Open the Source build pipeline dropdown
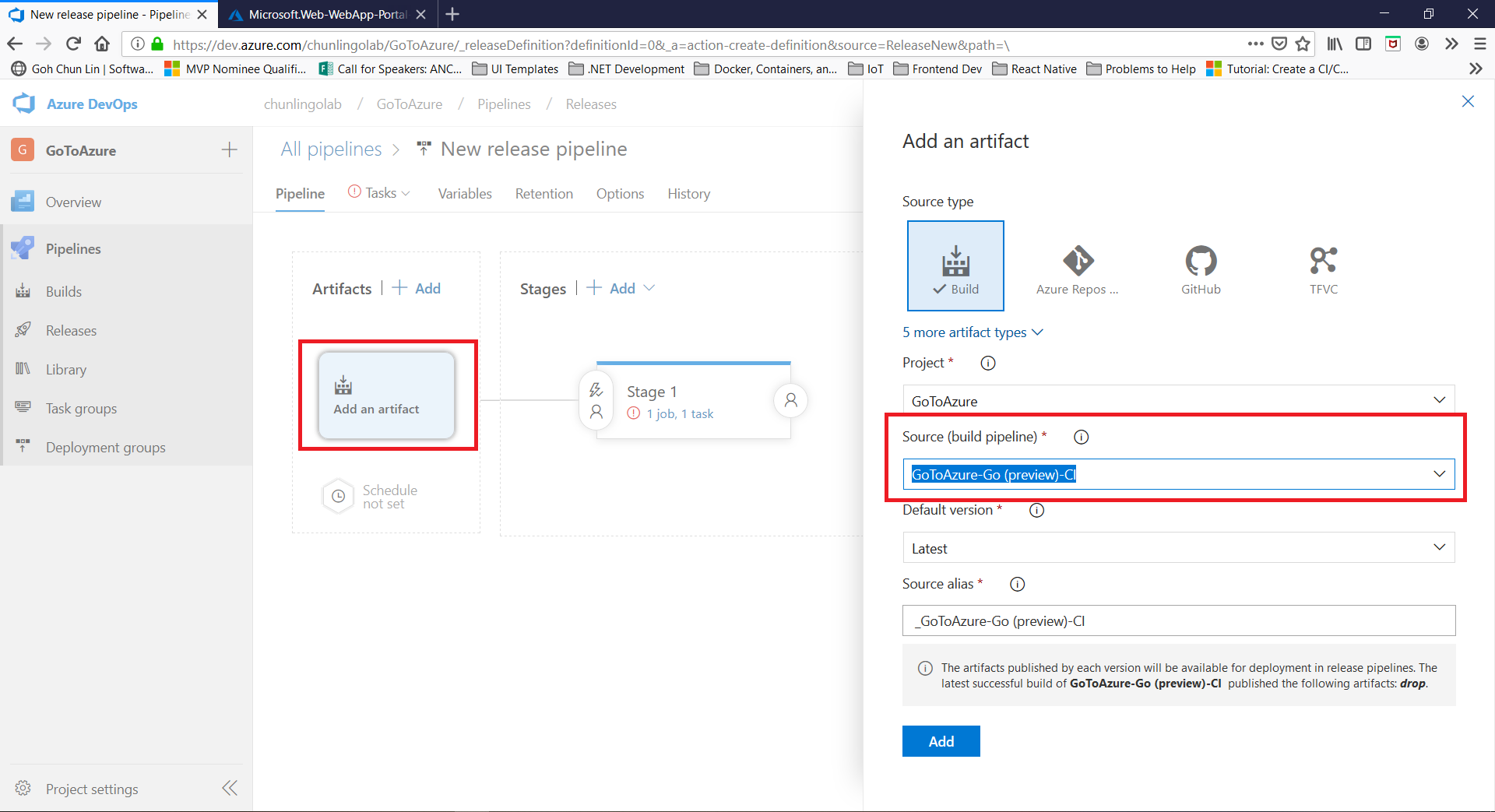Screen dimensions: 1495x812 1179,474
